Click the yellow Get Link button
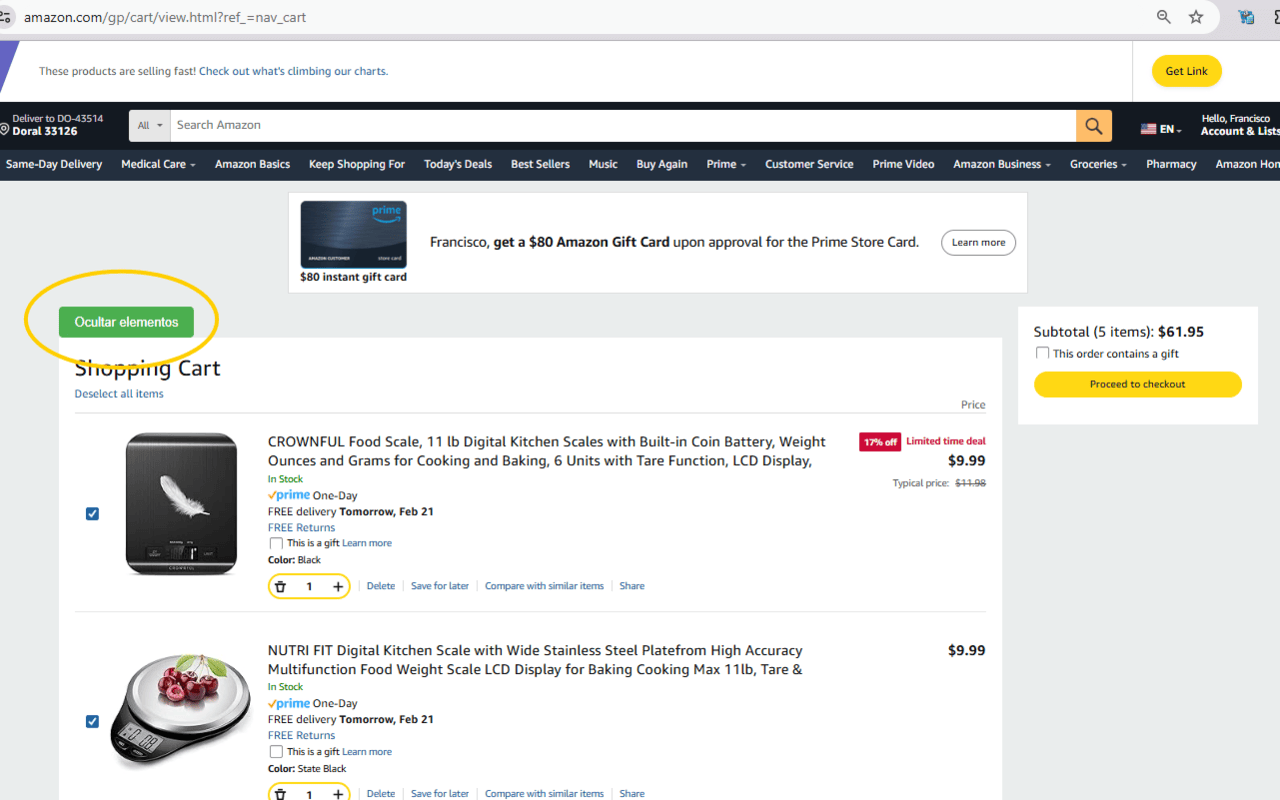The image size is (1280, 800). pos(1187,71)
